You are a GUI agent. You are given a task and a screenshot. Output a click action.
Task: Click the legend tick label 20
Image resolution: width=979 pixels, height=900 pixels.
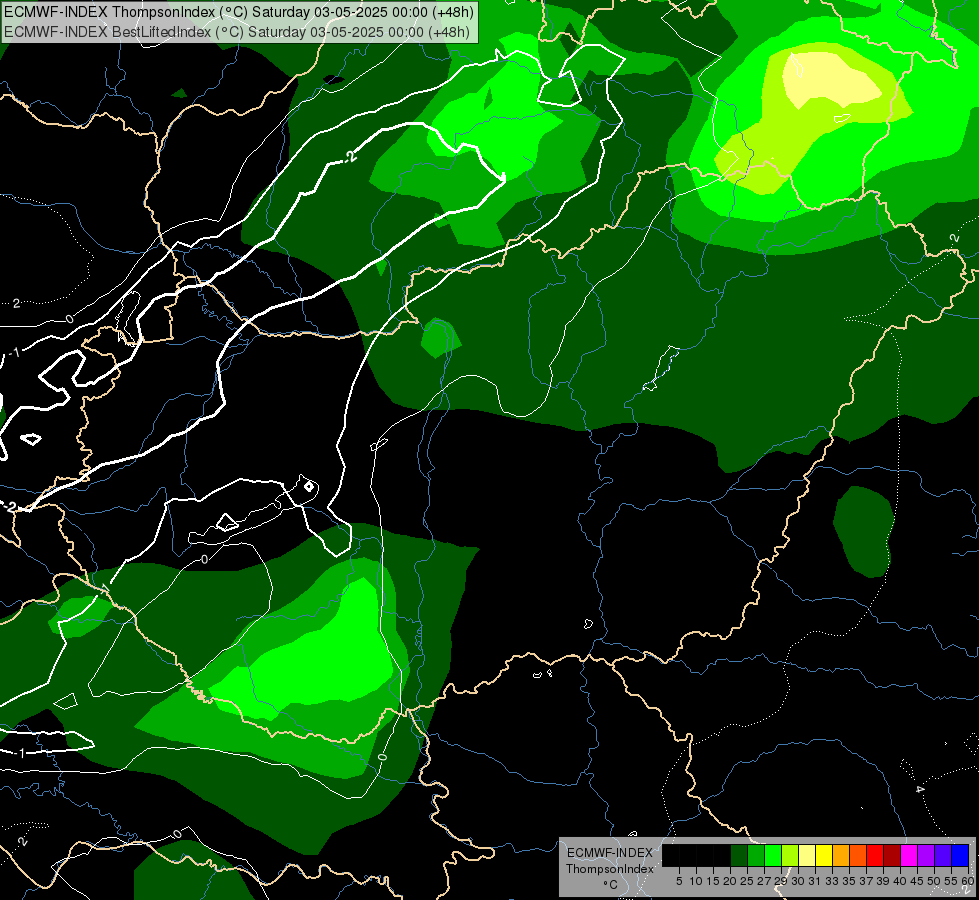click(730, 881)
